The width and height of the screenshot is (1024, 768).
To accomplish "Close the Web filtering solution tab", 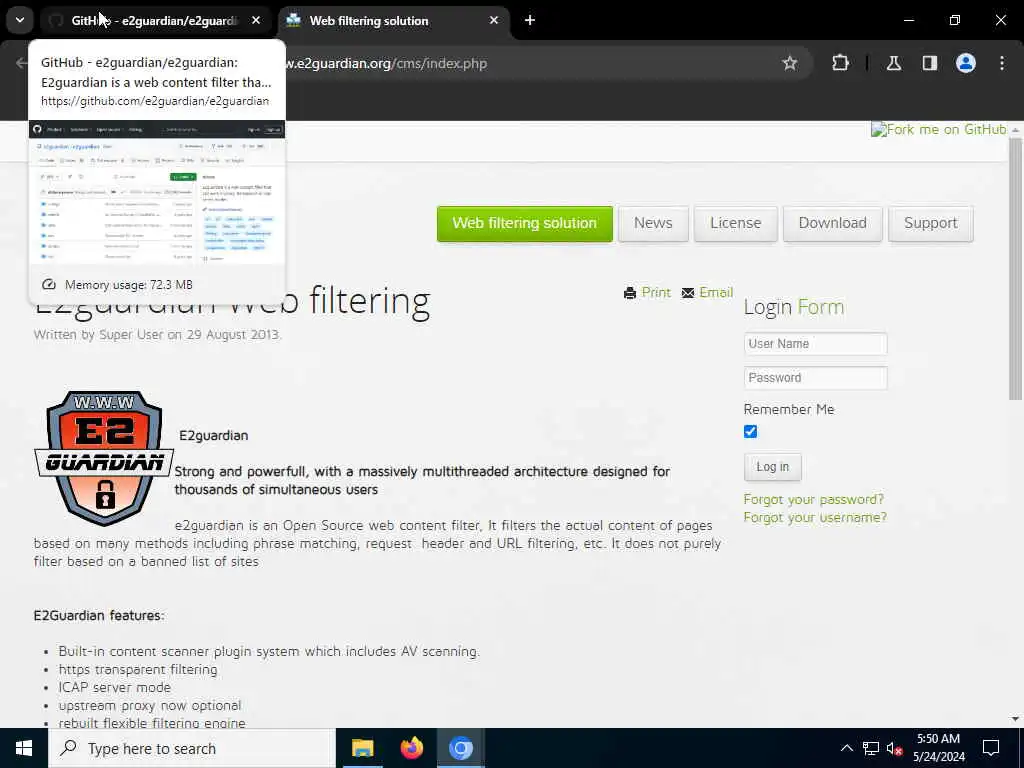I will (494, 20).
